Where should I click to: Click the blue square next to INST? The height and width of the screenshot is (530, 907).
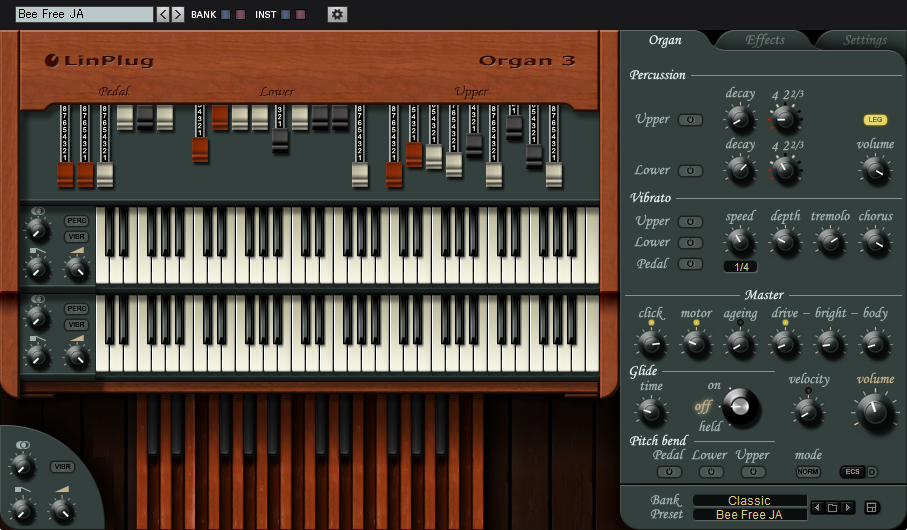coord(286,14)
